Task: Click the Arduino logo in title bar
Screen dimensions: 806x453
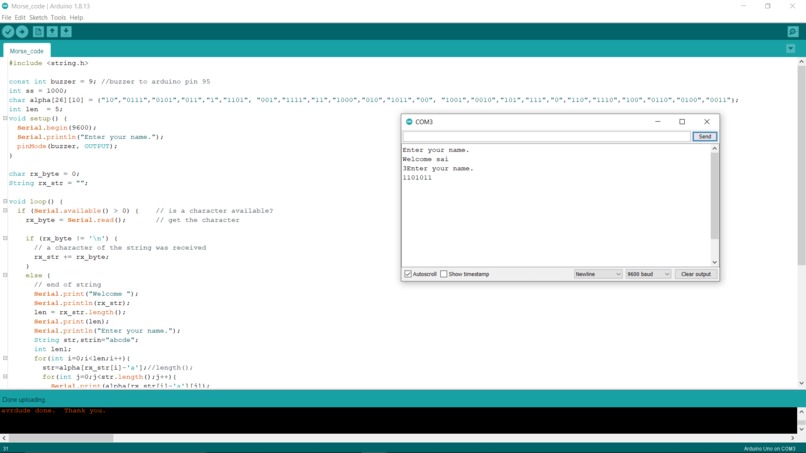Action: 5,6
